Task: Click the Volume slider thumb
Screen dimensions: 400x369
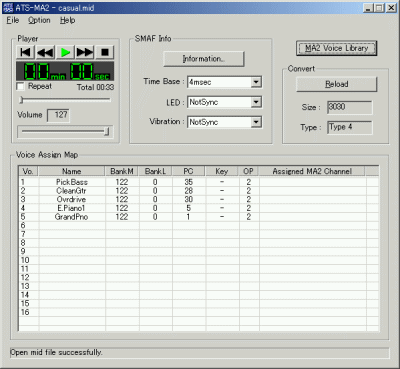Action: 107,132
